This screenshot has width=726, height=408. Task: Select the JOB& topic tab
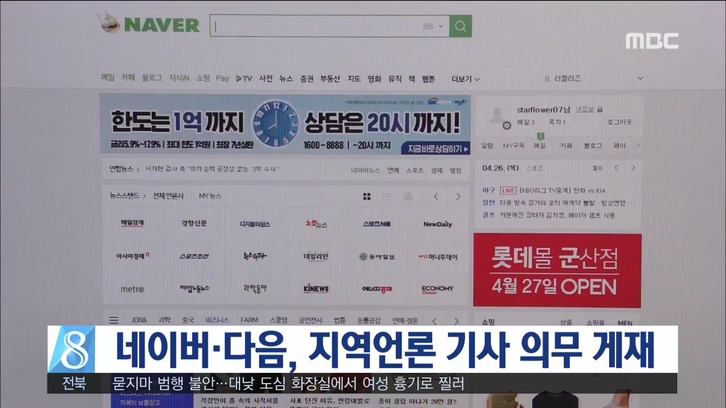(x=139, y=320)
